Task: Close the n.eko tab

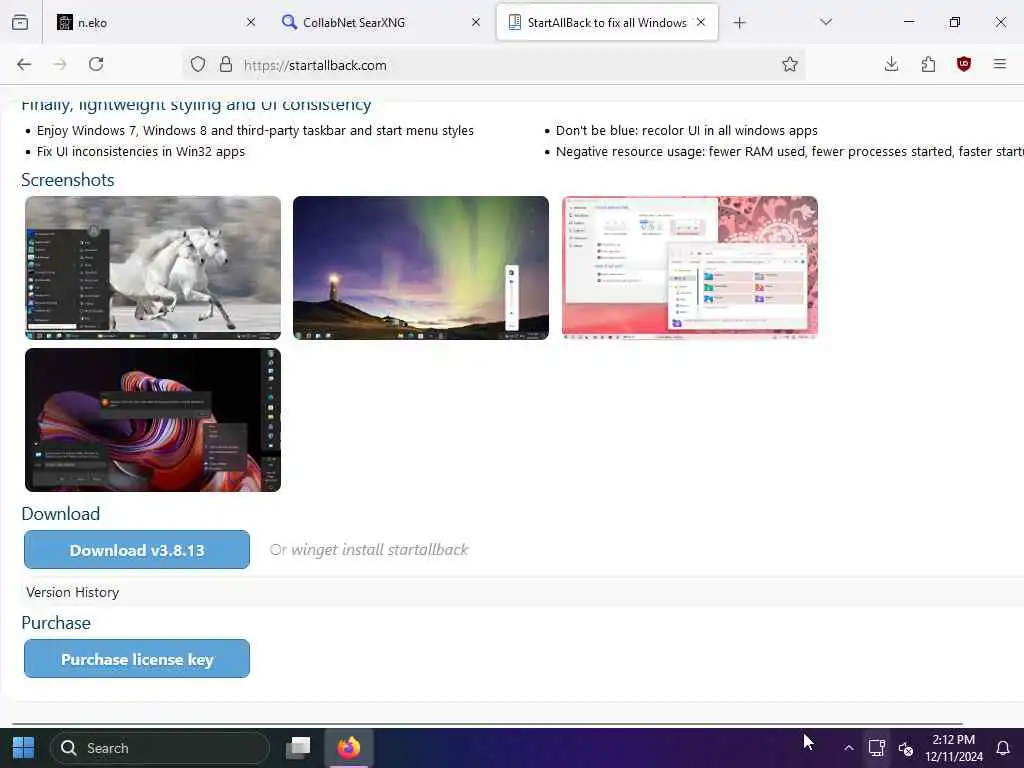Action: point(251,22)
